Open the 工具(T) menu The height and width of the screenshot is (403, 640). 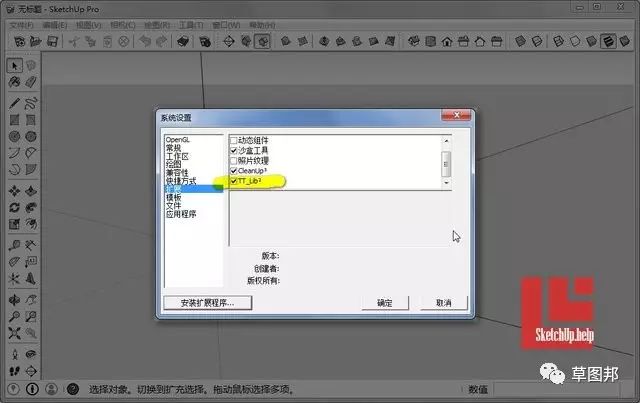coord(191,25)
